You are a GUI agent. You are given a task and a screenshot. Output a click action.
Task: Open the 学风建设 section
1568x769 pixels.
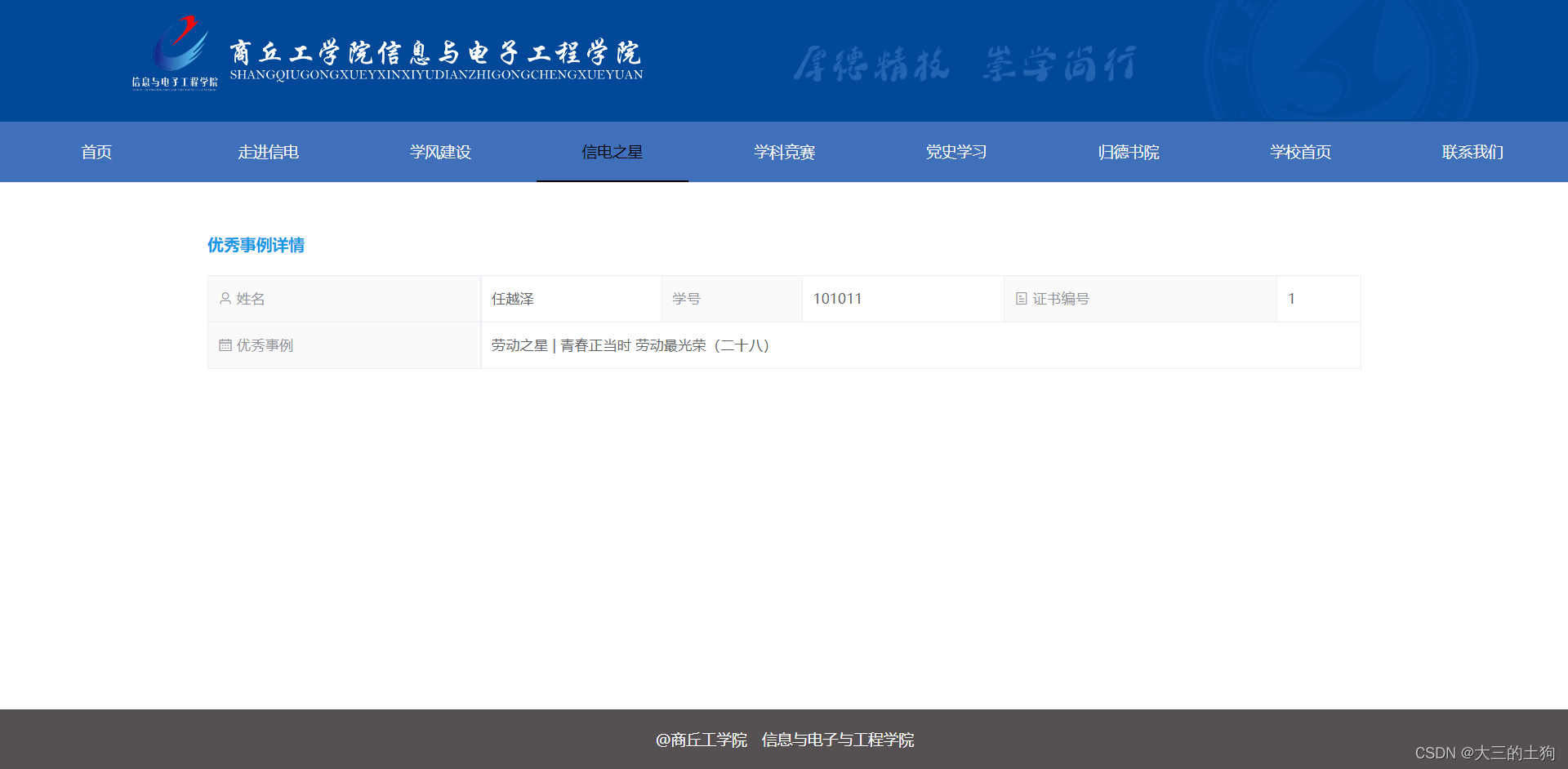(440, 152)
